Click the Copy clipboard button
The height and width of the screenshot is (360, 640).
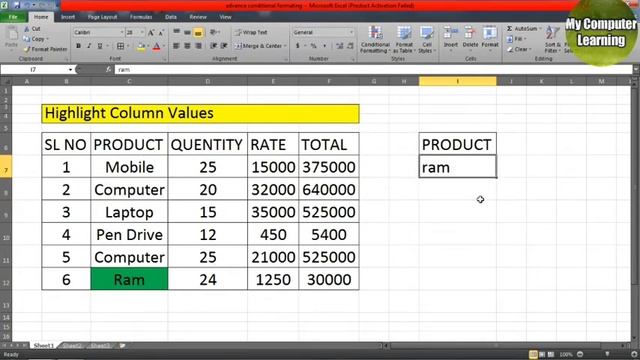click(x=35, y=39)
